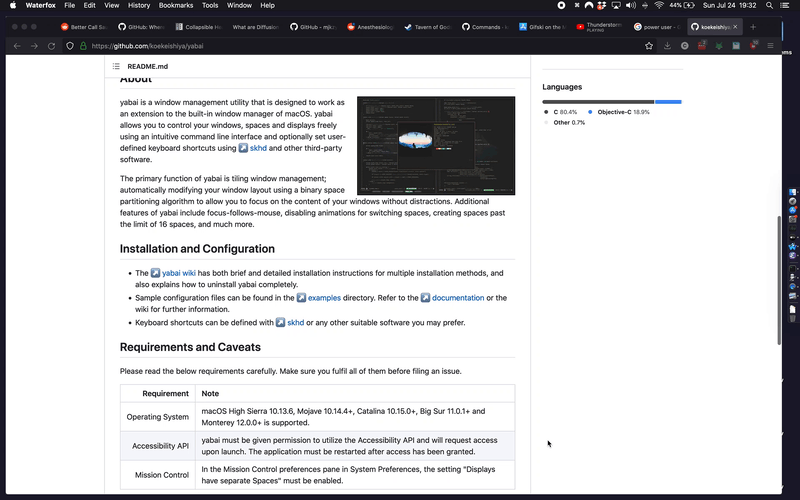Open the skhd link in About paragraph
Image resolution: width=800 pixels, height=500 pixels.
(258, 148)
